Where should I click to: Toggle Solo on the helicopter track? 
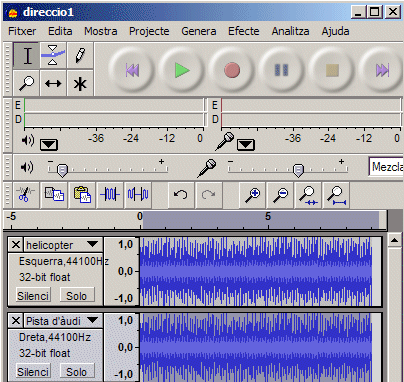[x=77, y=295]
